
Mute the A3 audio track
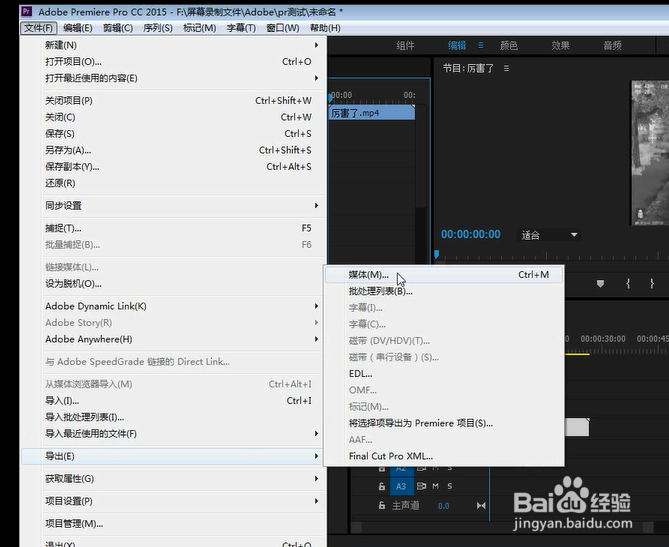click(x=435, y=486)
